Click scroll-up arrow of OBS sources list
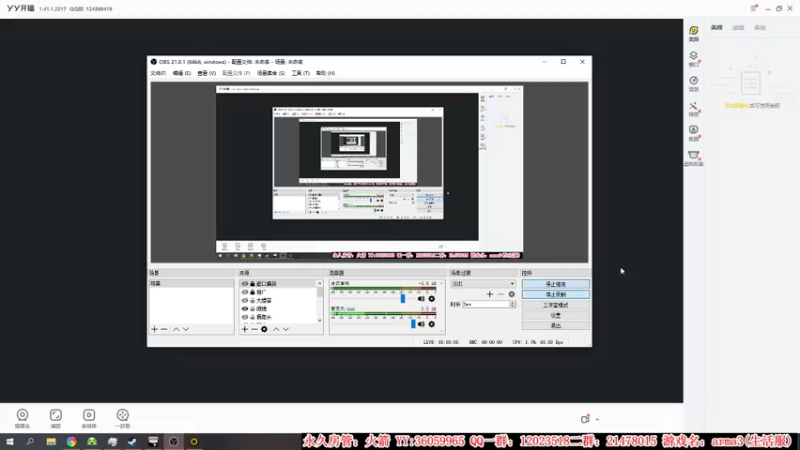This screenshot has width=800, height=450. click(x=320, y=283)
